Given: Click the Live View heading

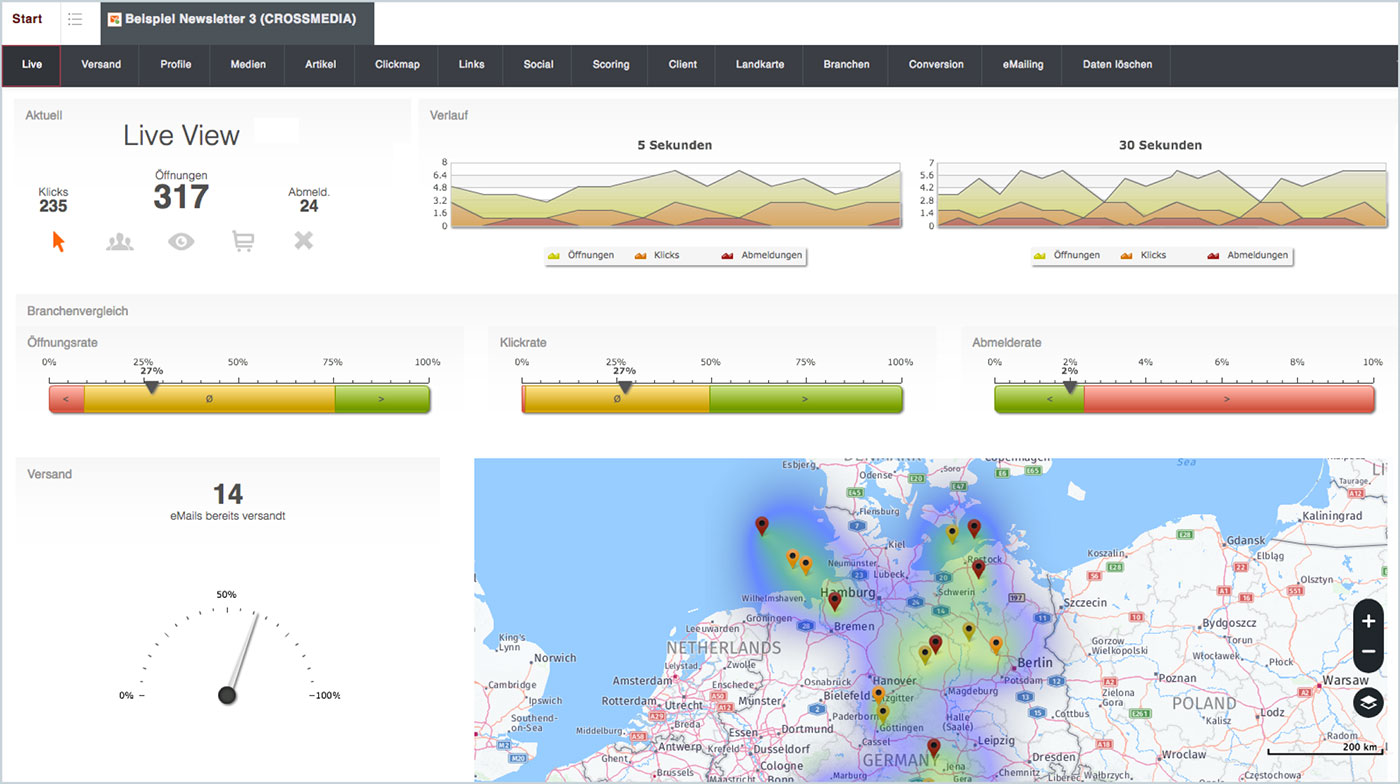Looking at the screenshot, I should tap(181, 136).
